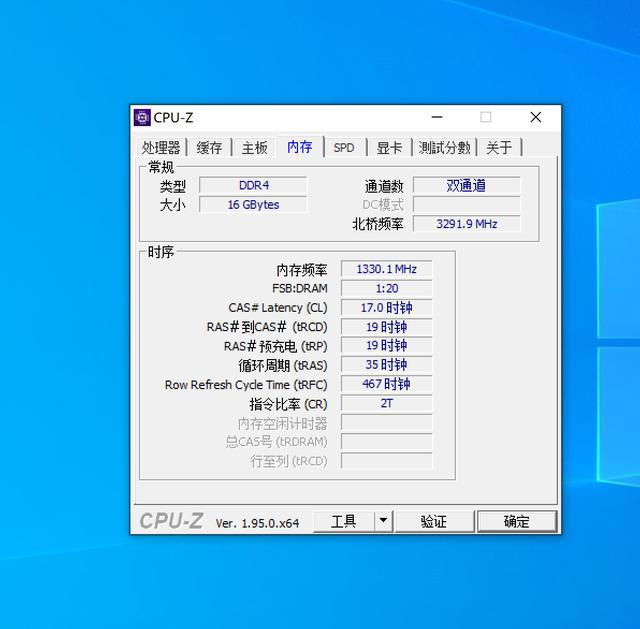Click the tRP 19 时钟 value
The image size is (640, 629).
[x=386, y=345]
